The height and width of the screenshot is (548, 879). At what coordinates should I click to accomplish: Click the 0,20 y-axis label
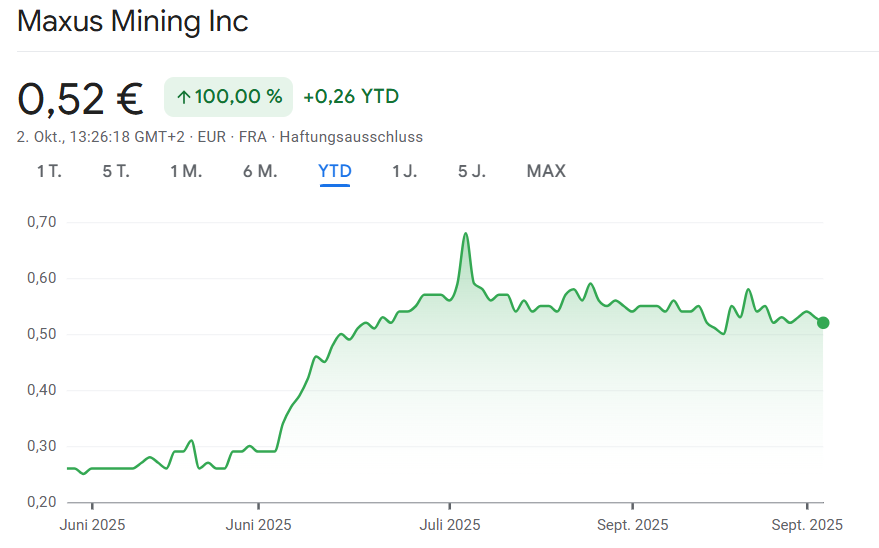point(41,502)
